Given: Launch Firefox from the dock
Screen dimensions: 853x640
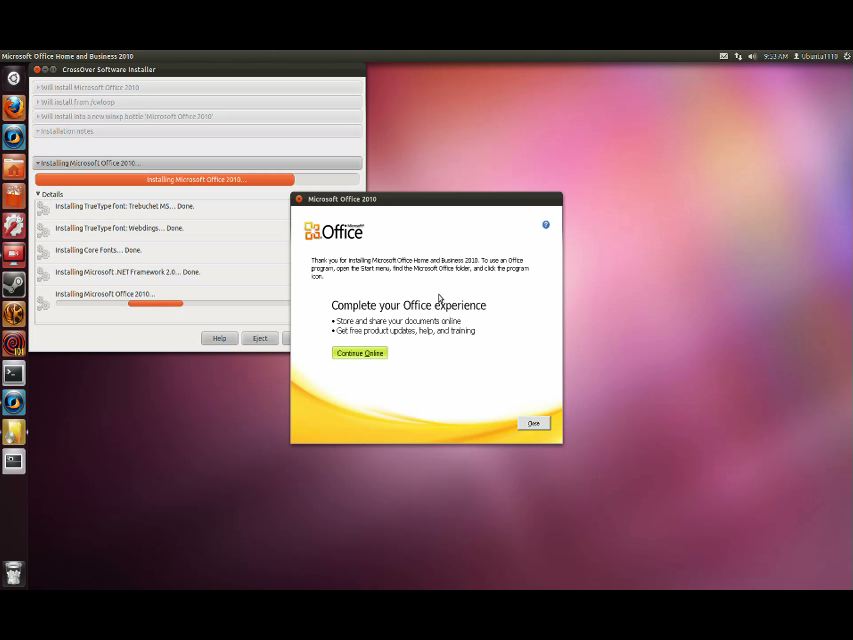Looking at the screenshot, I should [x=14, y=107].
